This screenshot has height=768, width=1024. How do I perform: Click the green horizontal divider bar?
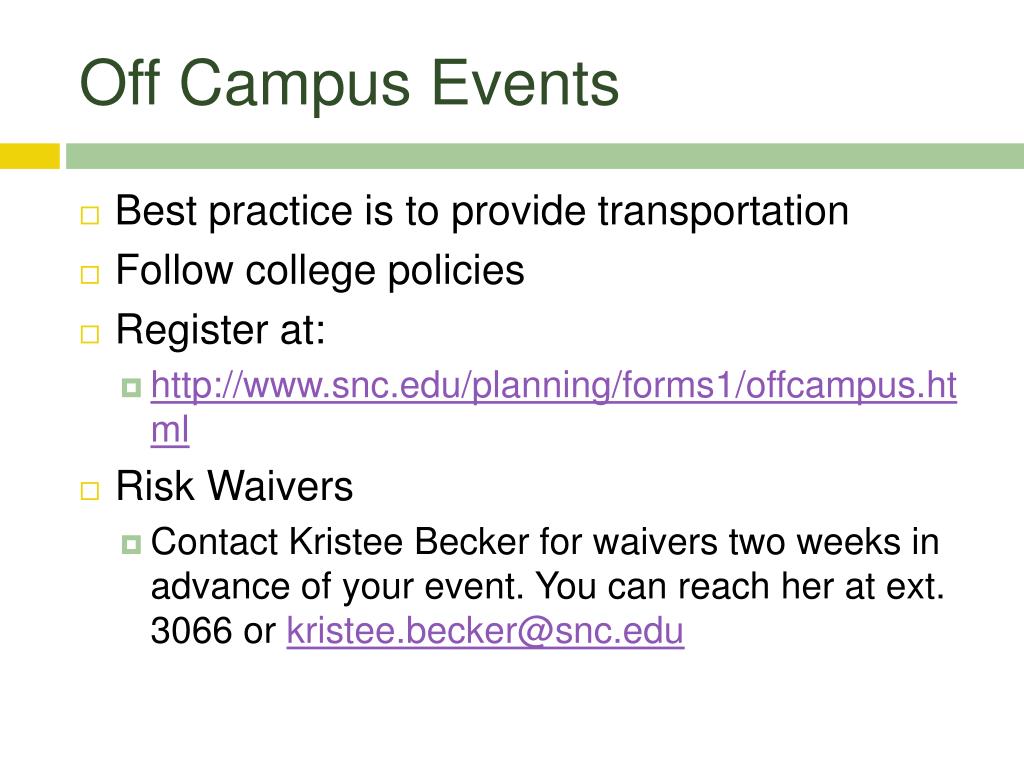[545, 156]
